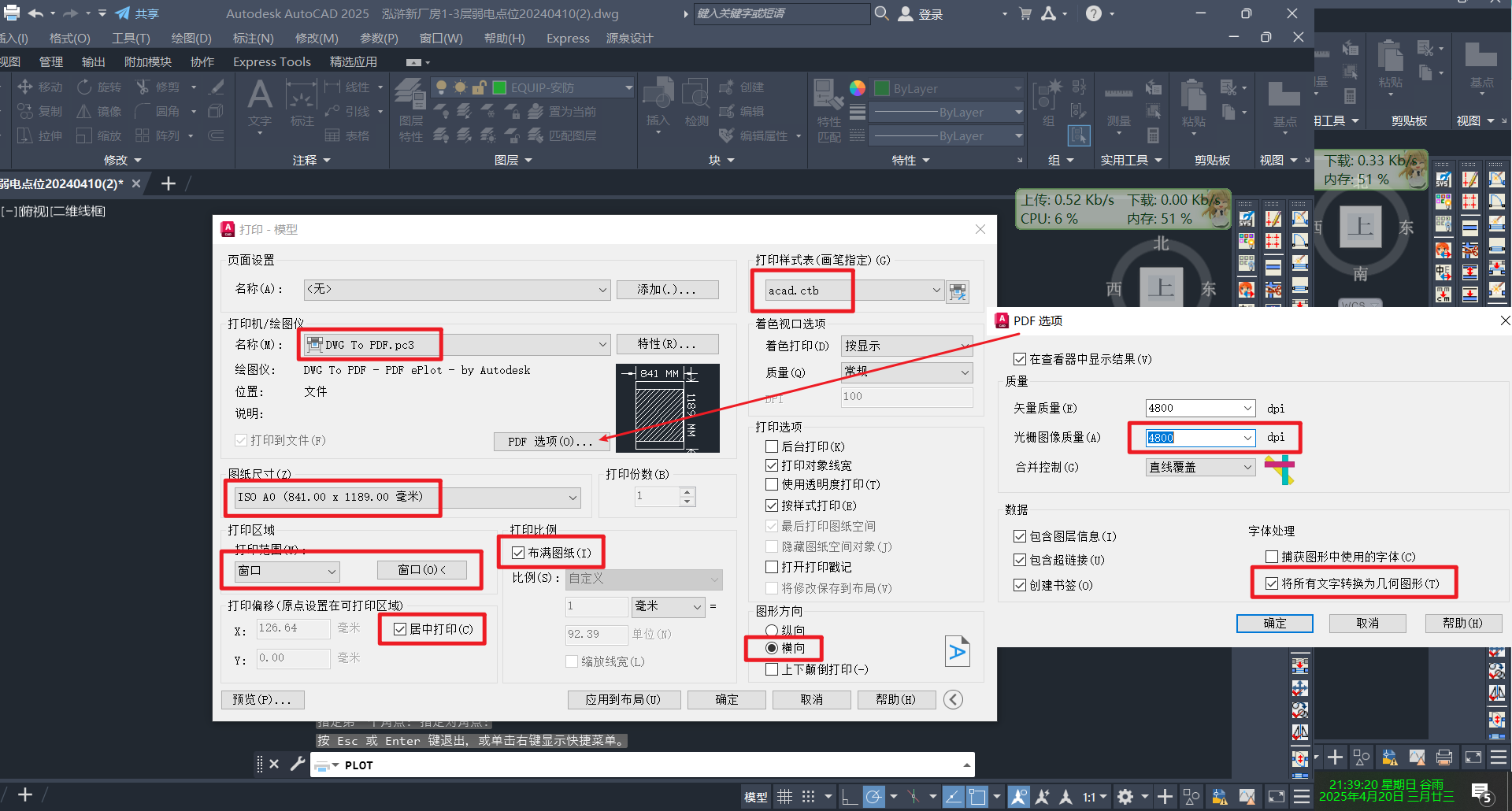Screen dimensions: 1512x811
Task: Open the Window (W) menu
Action: click(441, 38)
